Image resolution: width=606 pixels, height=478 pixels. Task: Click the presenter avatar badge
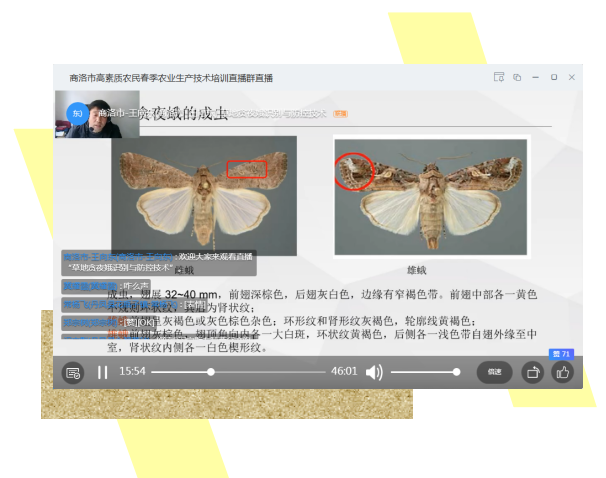click(x=78, y=114)
